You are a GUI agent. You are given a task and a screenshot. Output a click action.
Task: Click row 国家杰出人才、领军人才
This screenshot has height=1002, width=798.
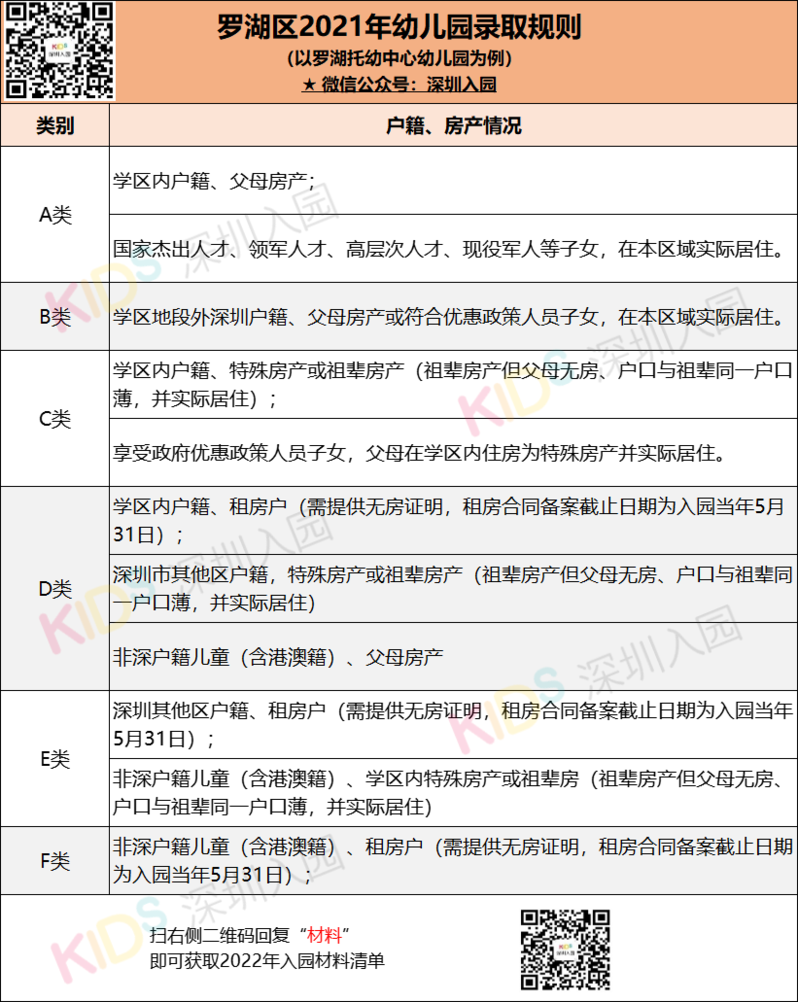pos(454,249)
